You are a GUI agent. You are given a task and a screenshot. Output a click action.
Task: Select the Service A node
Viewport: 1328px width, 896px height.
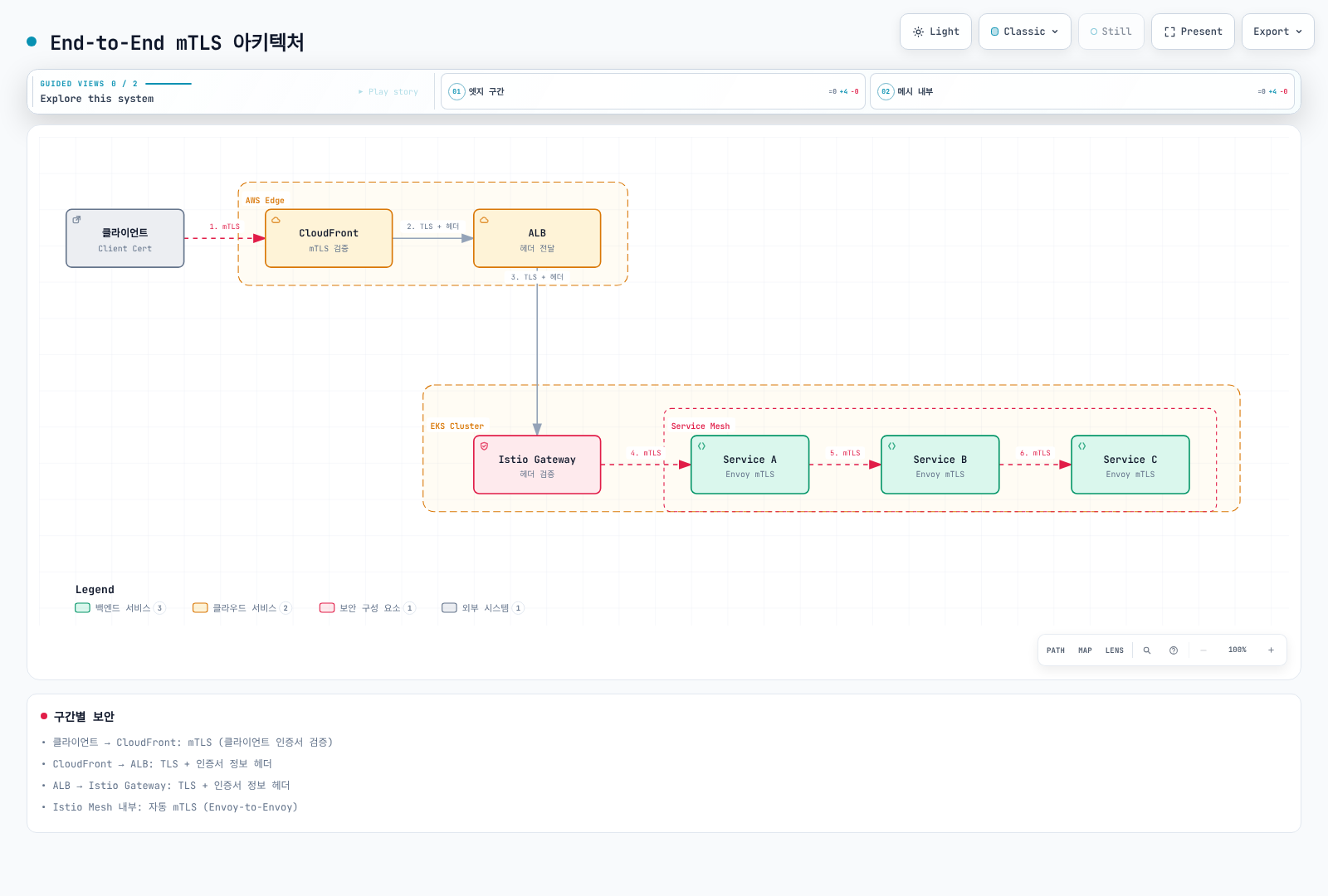(x=750, y=465)
